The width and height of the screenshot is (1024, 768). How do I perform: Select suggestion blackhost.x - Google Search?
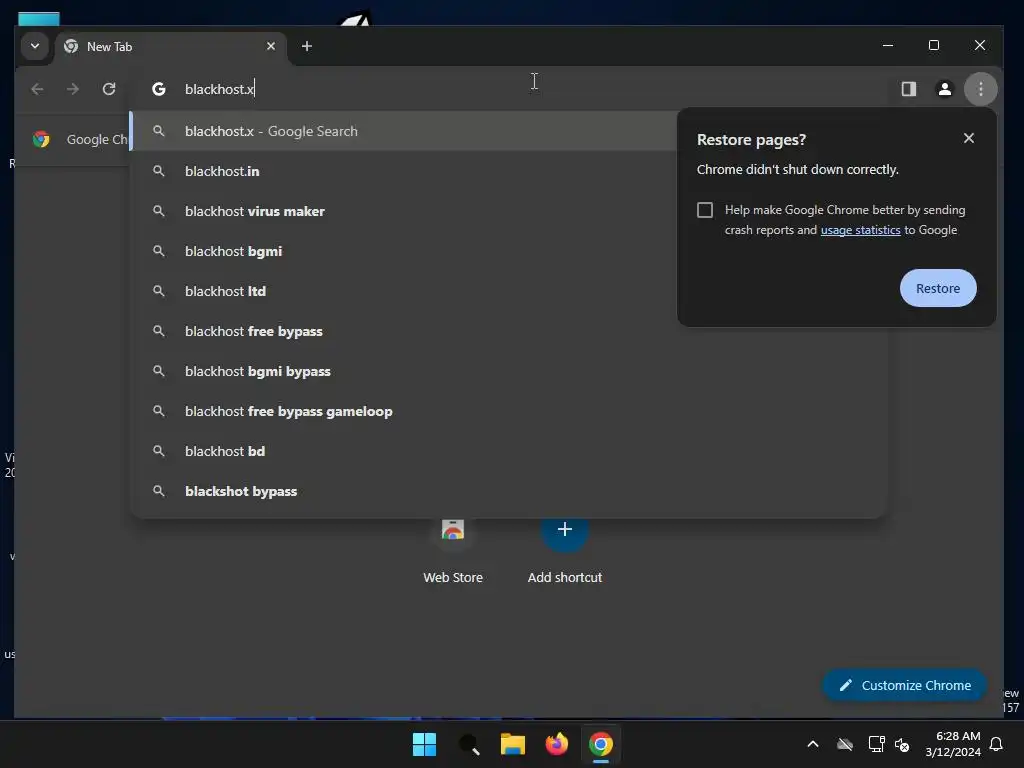point(404,131)
